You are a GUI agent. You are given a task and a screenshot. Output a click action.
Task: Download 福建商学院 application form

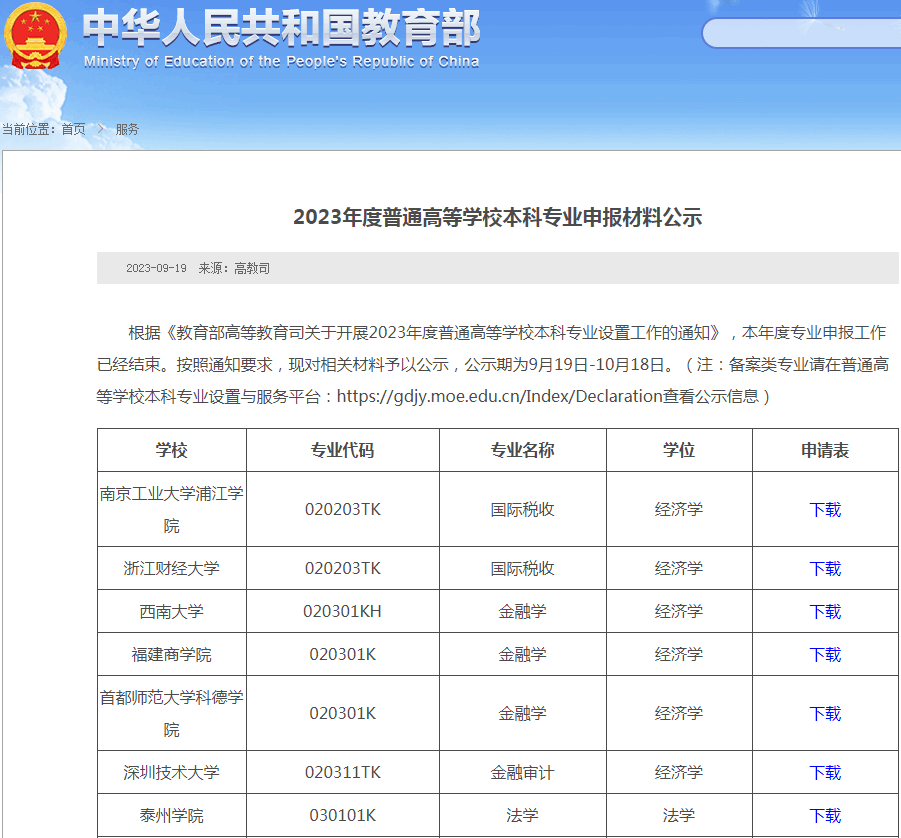(824, 654)
